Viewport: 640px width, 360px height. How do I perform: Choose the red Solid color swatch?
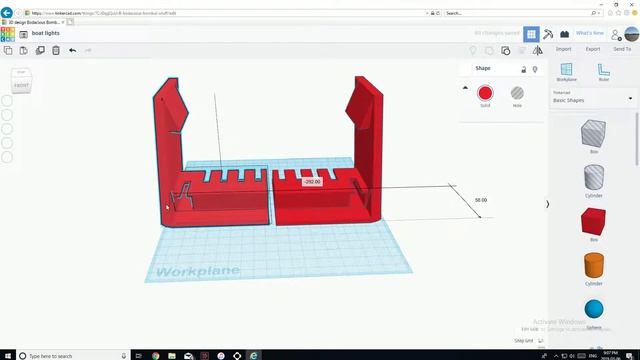(x=485, y=93)
